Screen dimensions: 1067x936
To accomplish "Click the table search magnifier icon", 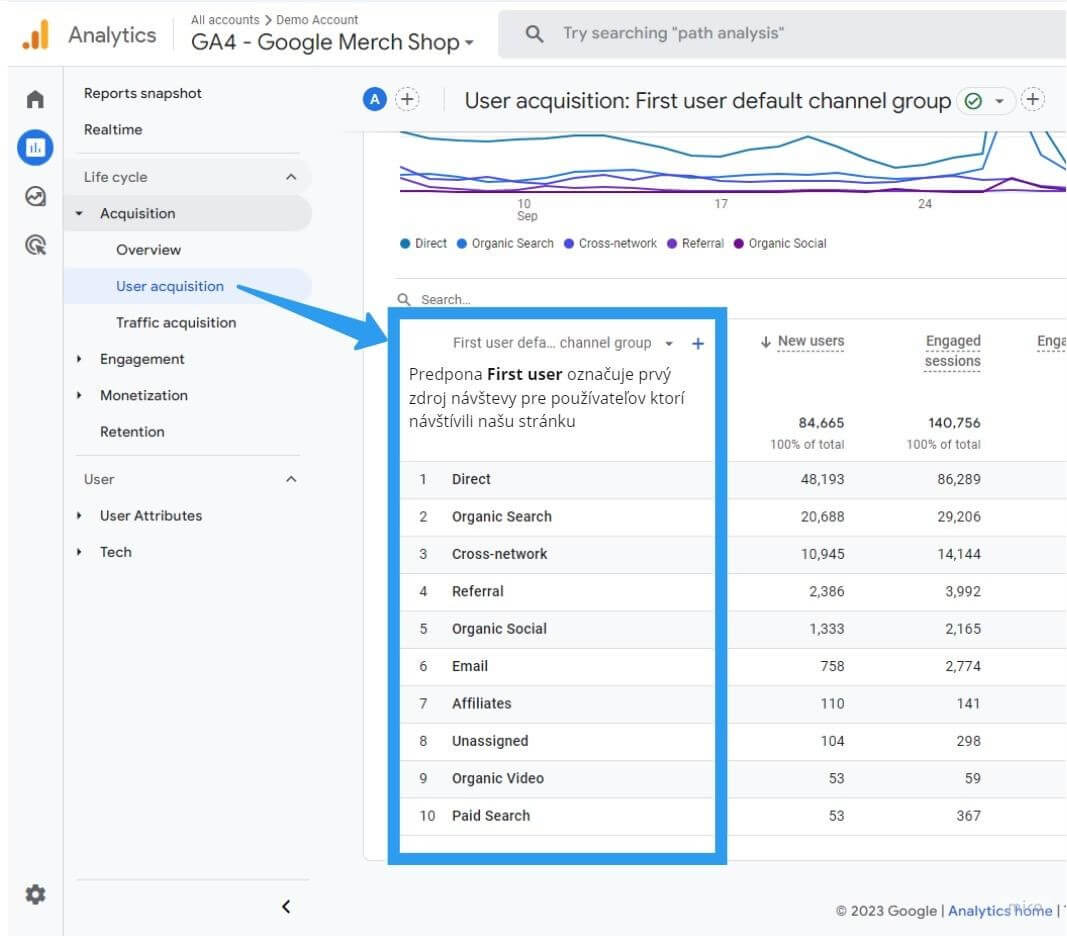I will point(404,300).
